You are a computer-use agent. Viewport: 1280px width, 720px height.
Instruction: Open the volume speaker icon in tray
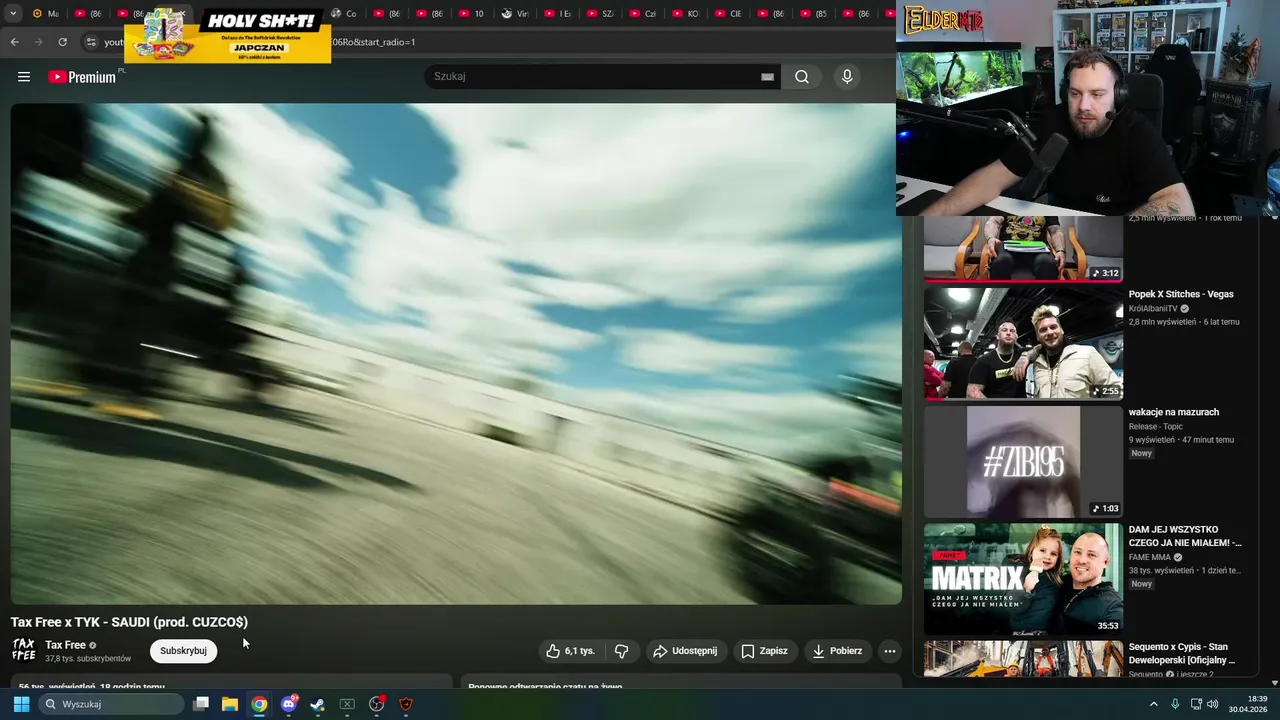(1213, 704)
